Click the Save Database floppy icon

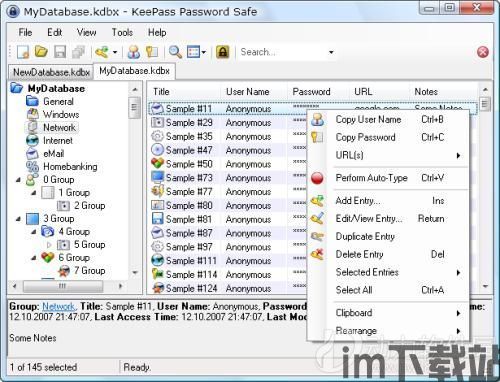coord(60,52)
